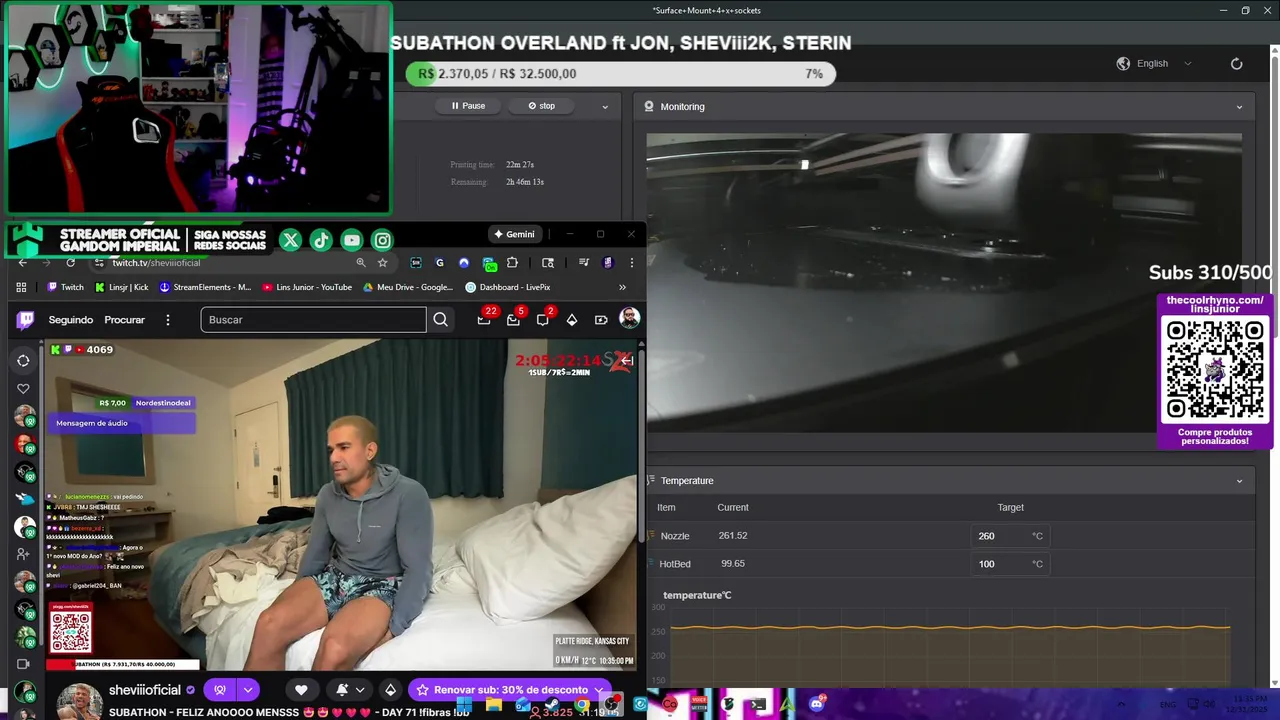Click the subathon R$ 2.370,05 progress bar

click(x=620, y=74)
